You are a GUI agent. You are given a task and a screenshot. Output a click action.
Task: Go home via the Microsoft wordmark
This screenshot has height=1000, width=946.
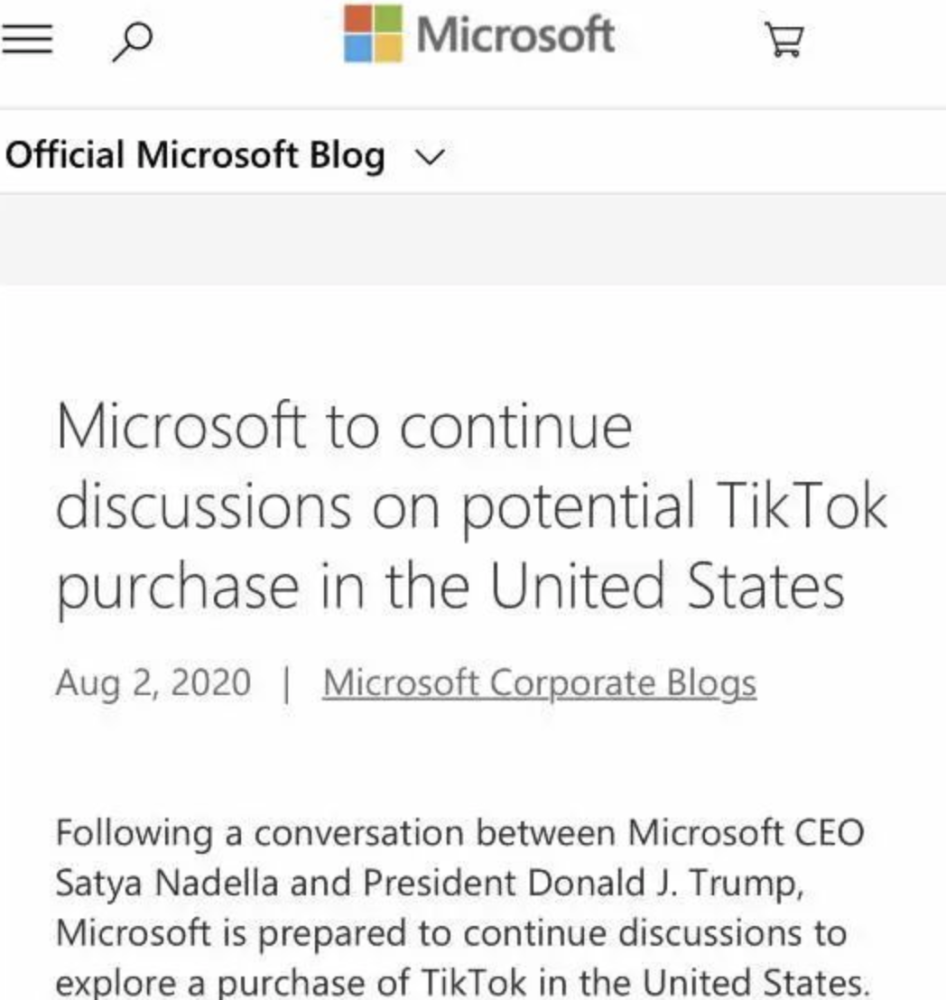click(515, 34)
